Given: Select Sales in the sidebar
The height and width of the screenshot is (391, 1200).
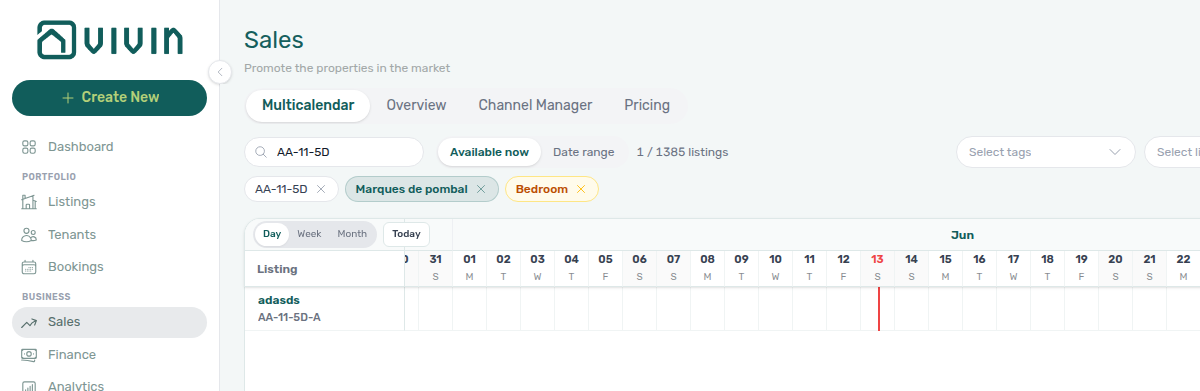Looking at the screenshot, I should coord(109,322).
